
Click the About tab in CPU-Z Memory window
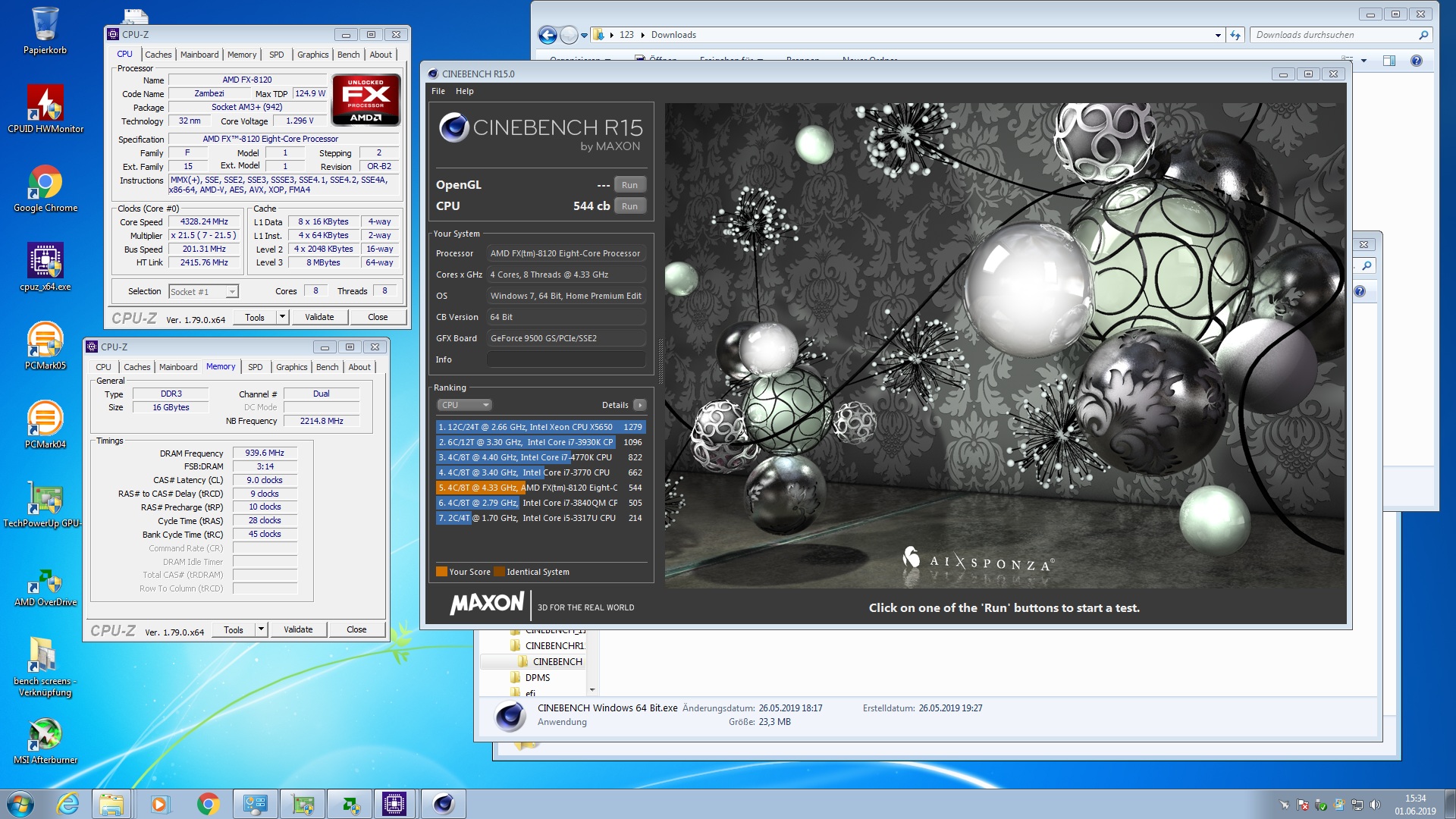coord(359,367)
